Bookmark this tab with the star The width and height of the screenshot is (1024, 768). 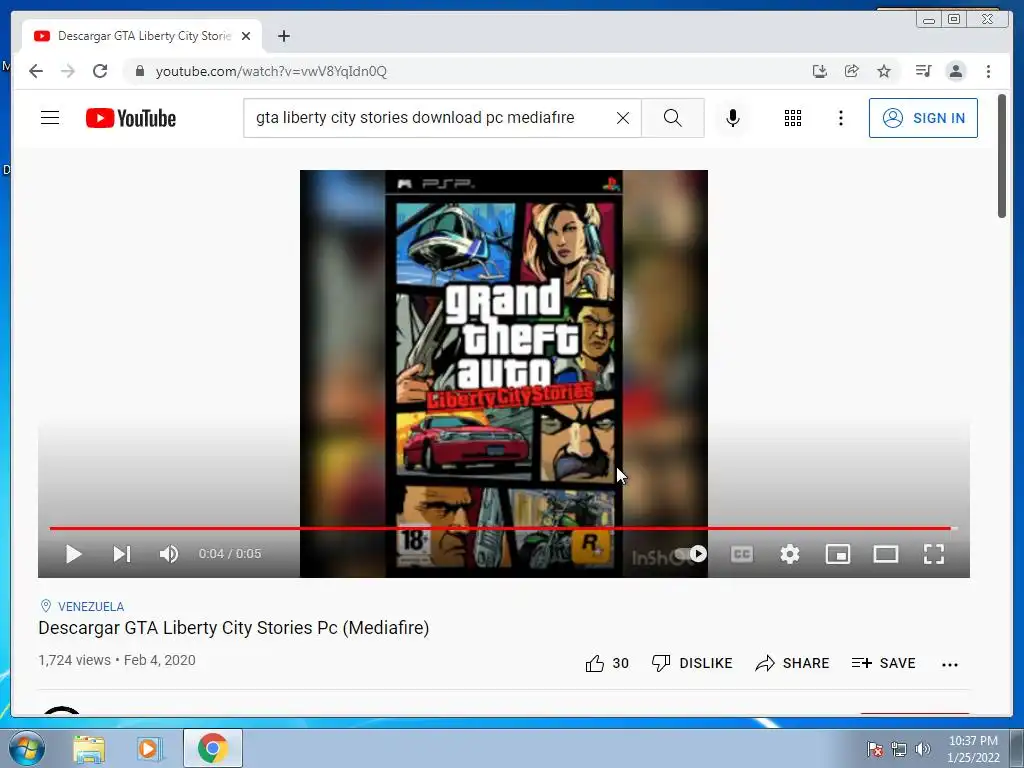884,71
